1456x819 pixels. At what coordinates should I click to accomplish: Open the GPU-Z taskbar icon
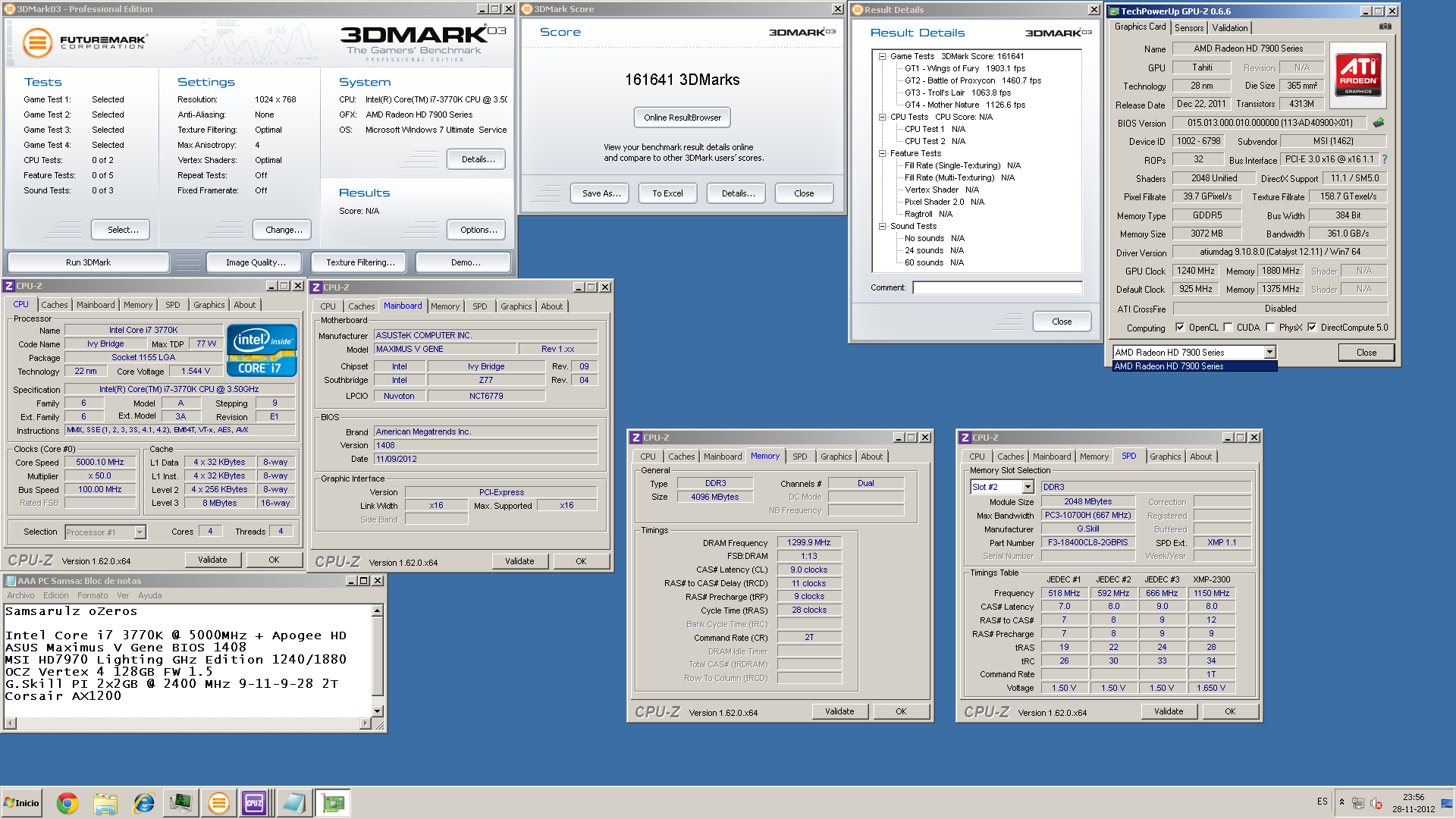coord(333,802)
